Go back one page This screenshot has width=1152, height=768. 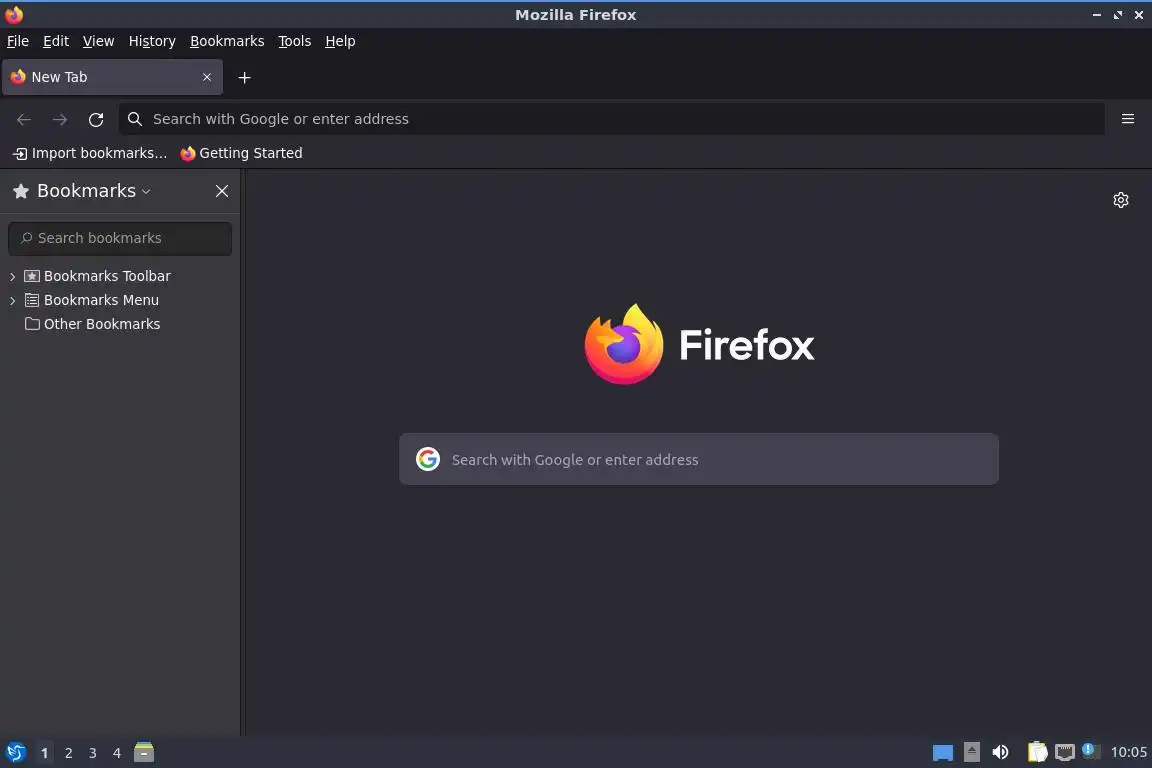[24, 119]
